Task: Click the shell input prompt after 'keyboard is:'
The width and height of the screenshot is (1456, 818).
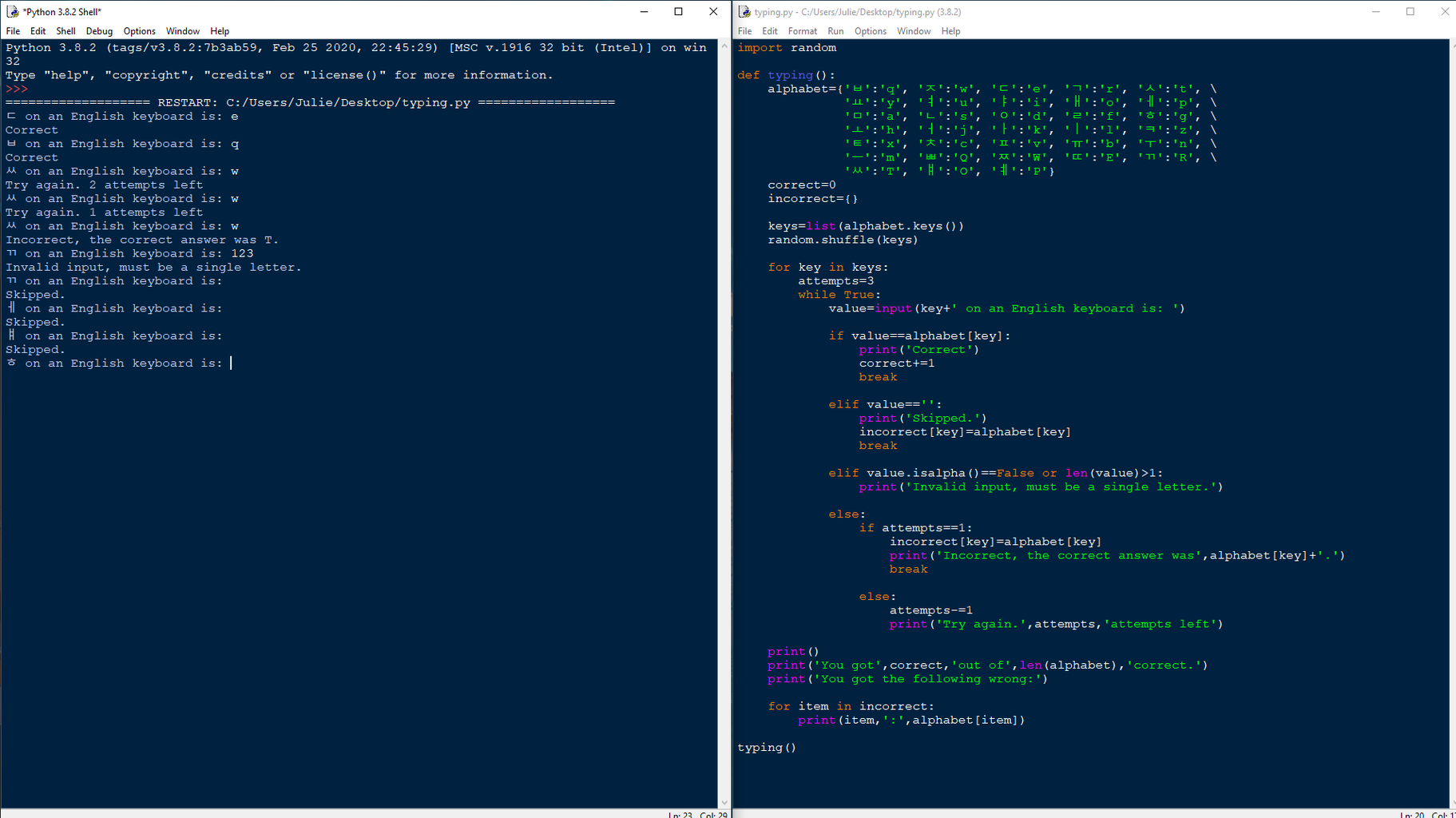Action: coord(232,363)
